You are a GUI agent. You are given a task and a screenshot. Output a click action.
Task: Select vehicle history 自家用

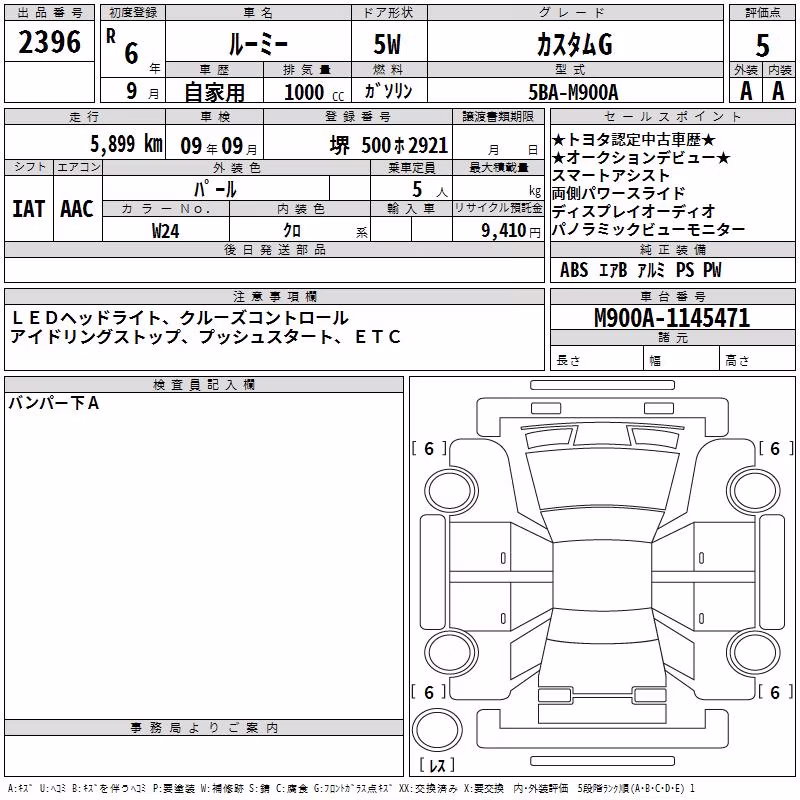point(214,92)
